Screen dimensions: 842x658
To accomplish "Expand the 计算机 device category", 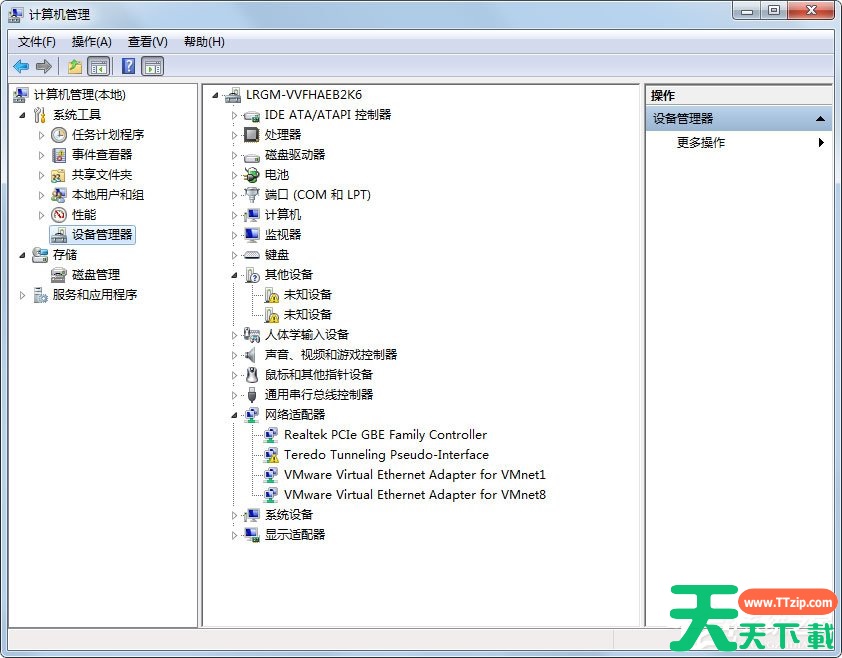I will [234, 215].
